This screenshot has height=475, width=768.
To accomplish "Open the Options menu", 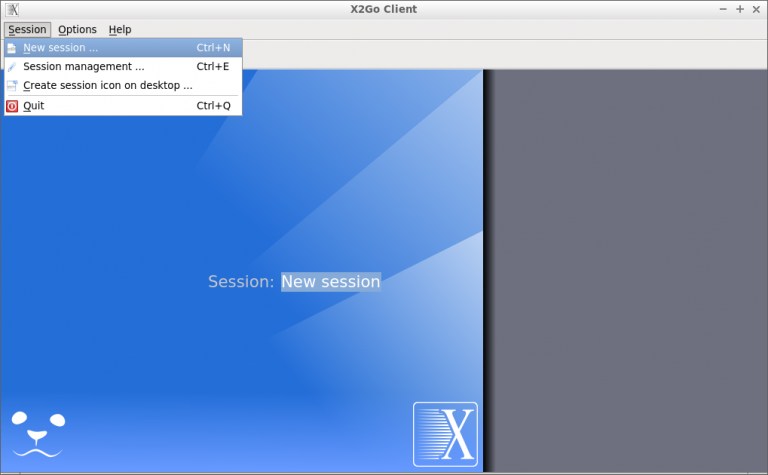I will click(77, 30).
